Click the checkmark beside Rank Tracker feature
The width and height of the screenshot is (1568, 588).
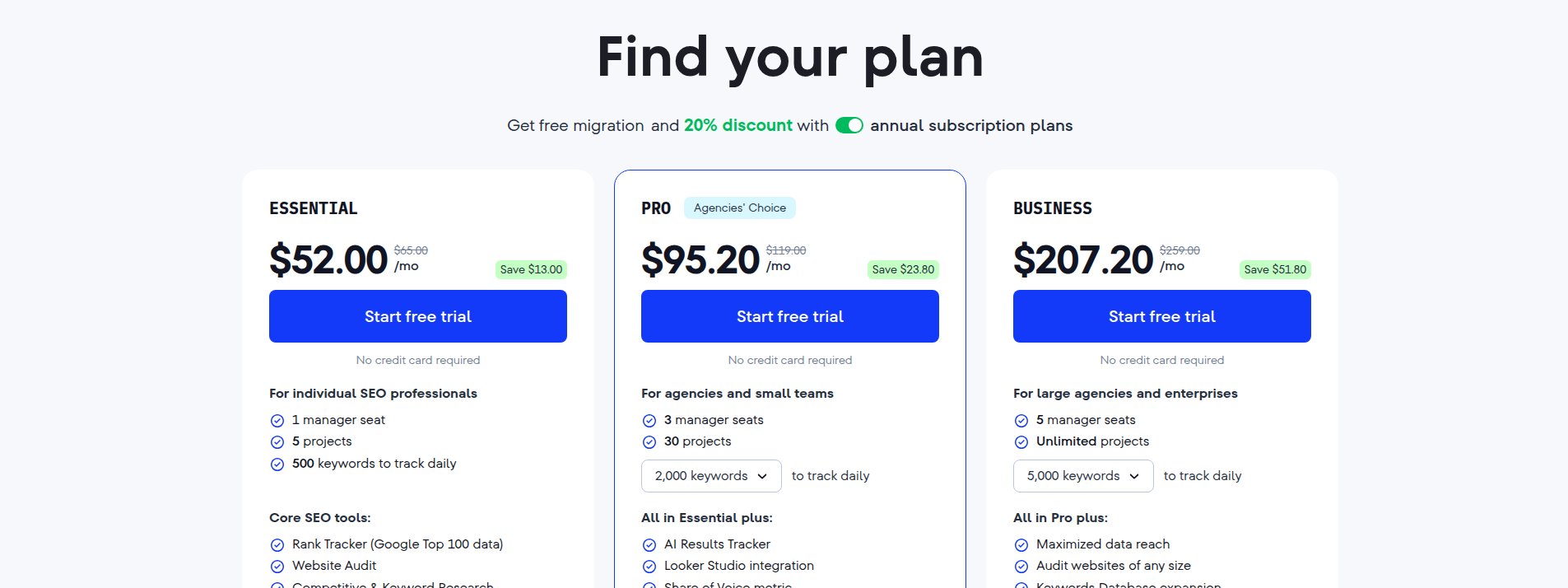coord(277,544)
